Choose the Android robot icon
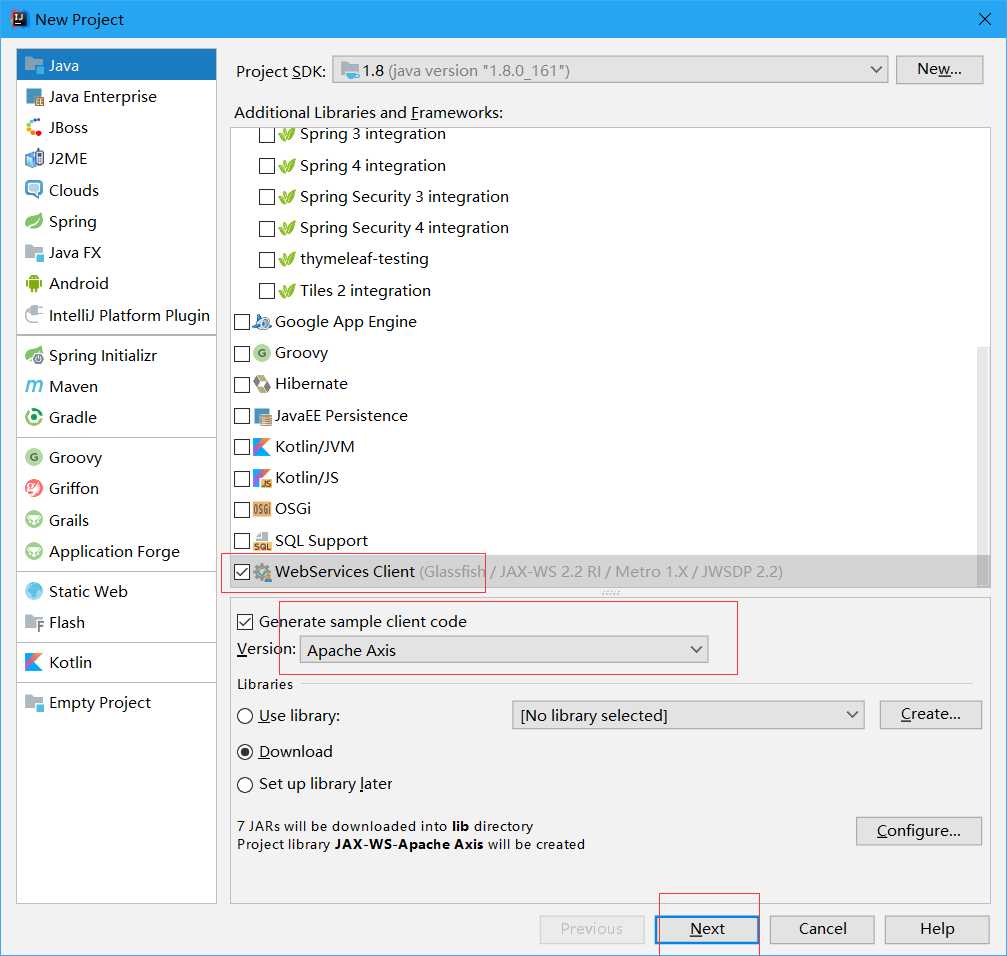This screenshot has width=1007, height=956. pyautogui.click(x=34, y=284)
